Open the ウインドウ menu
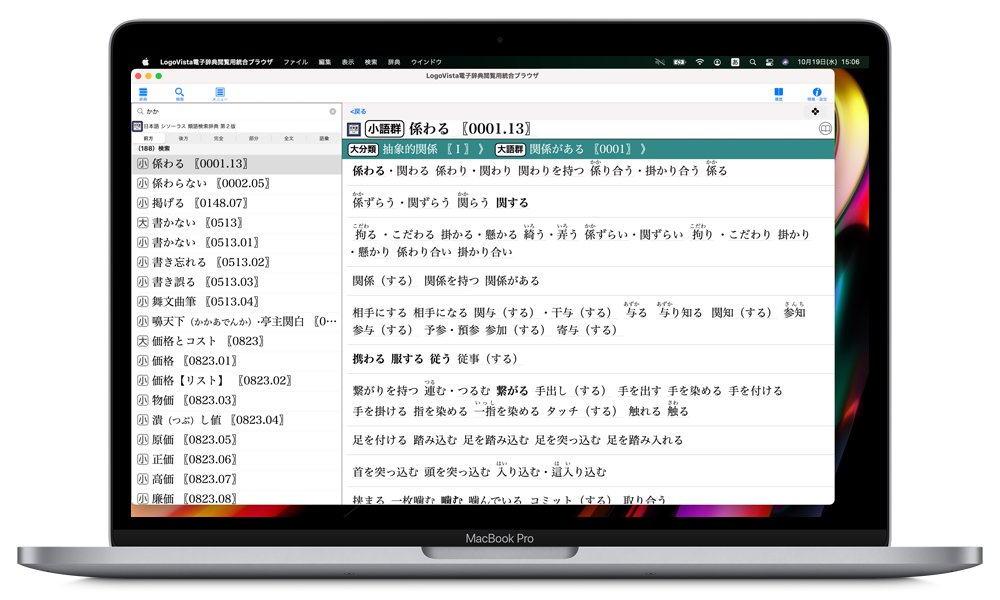Screen dimensions: 1000x600 pyautogui.click(x=426, y=62)
